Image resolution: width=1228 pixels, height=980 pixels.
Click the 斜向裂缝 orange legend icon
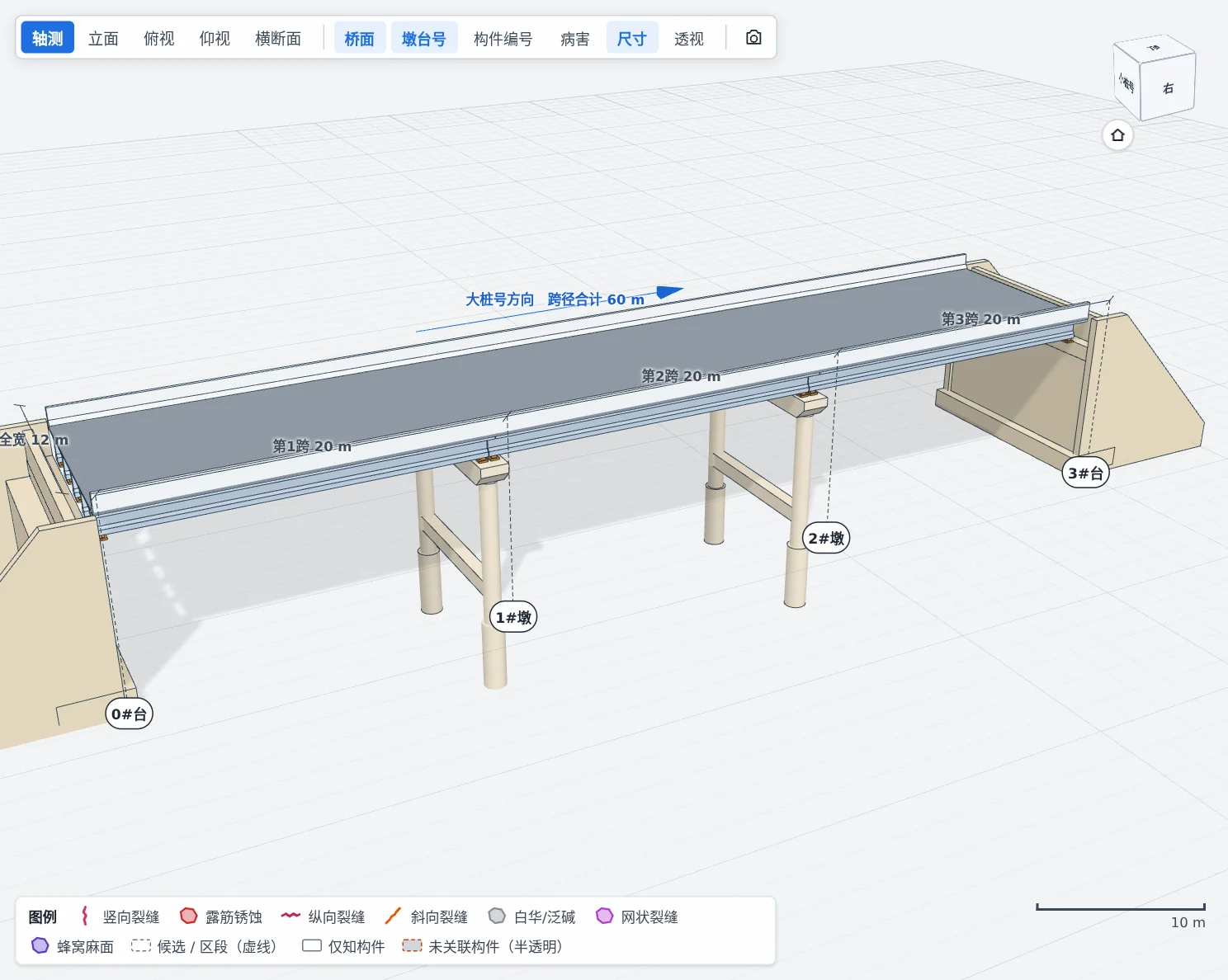(x=393, y=916)
